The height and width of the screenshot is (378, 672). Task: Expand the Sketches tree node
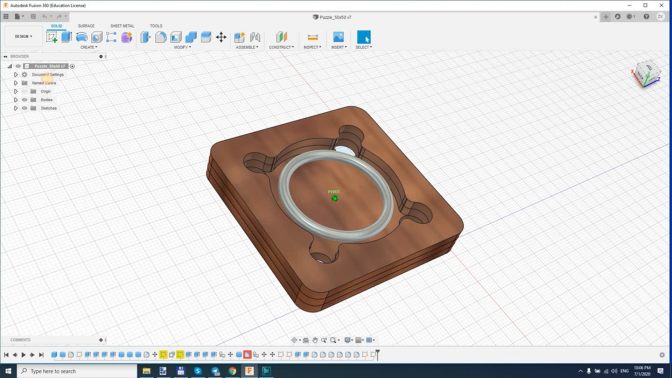(15, 108)
